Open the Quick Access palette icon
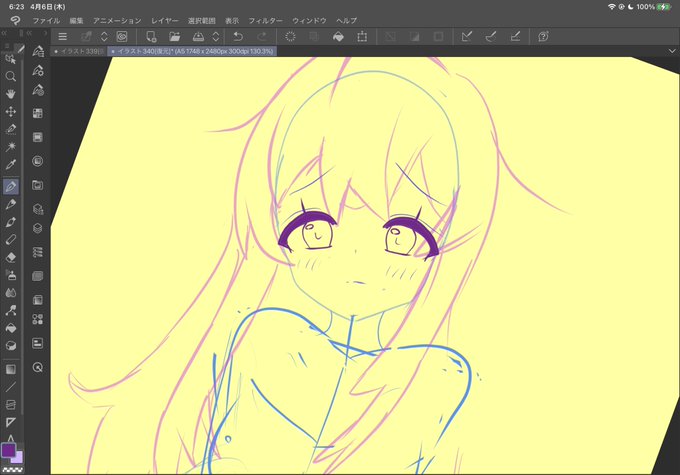This screenshot has width=680, height=475. (x=38, y=367)
